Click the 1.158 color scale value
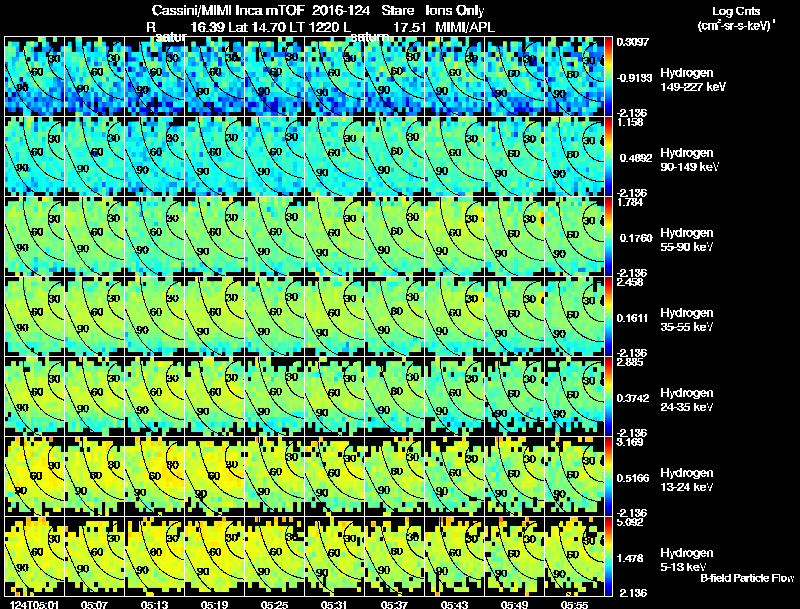Viewport: 800px width, 609px height. (630, 122)
